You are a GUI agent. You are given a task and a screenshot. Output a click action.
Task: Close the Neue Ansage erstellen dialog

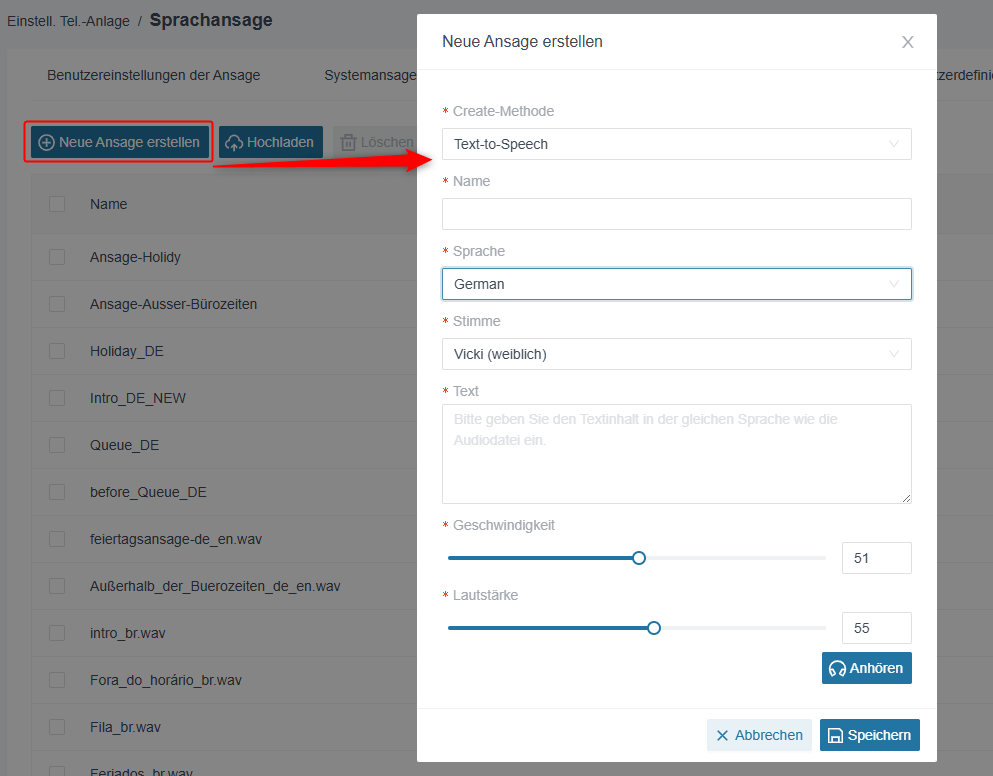908,42
